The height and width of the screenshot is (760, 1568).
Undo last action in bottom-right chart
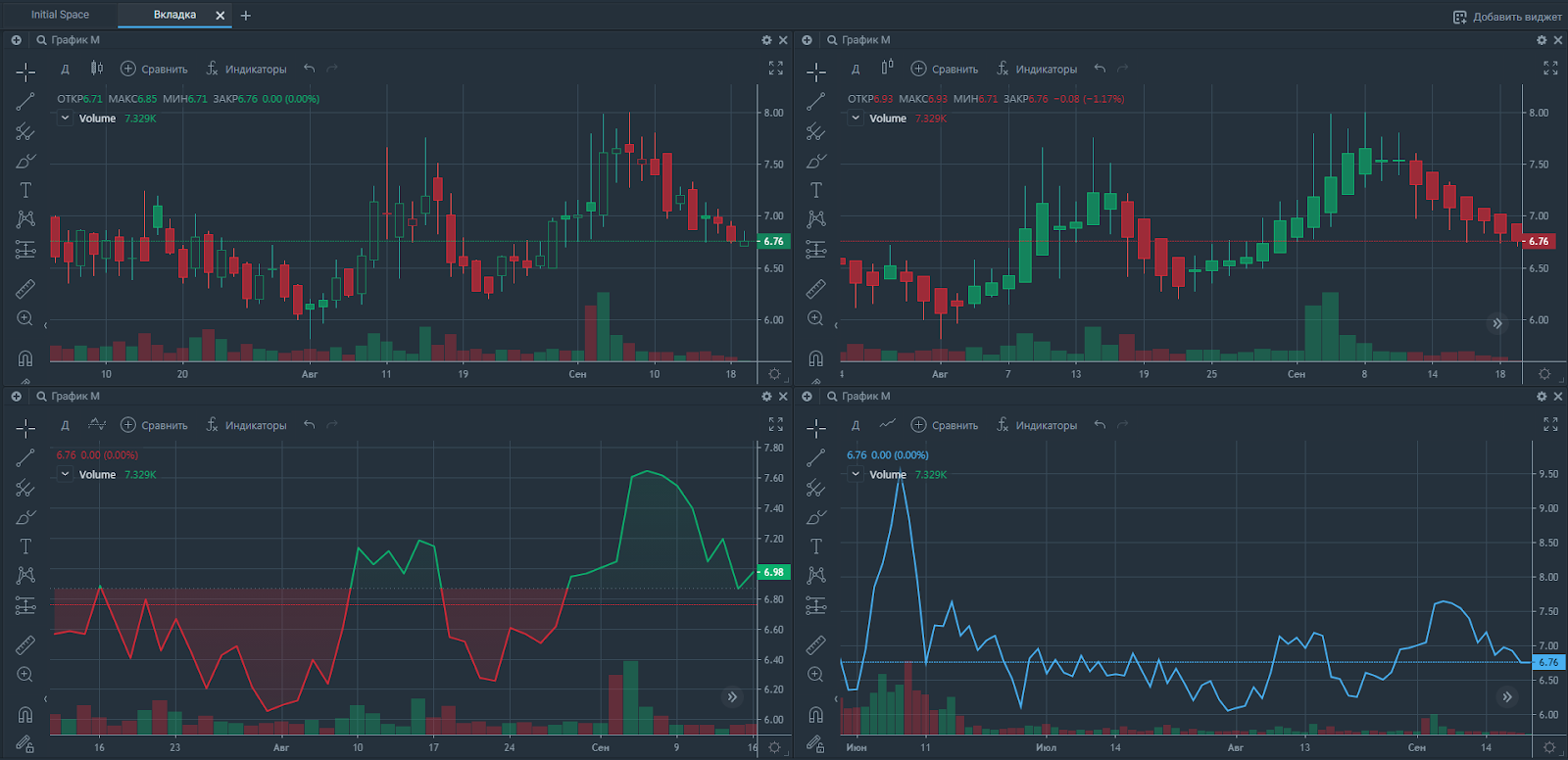(1100, 425)
